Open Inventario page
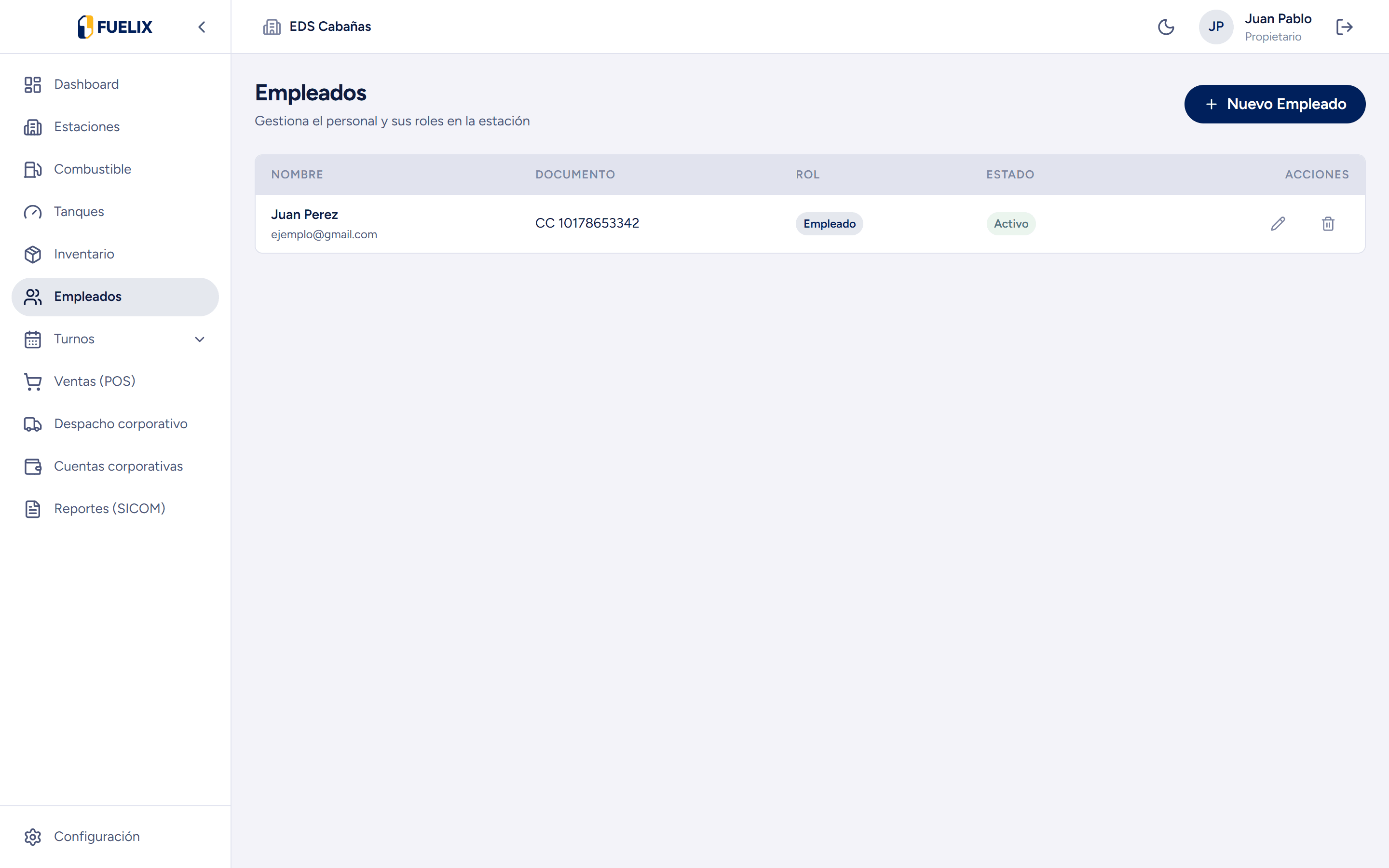This screenshot has width=1389, height=868. [x=115, y=254]
